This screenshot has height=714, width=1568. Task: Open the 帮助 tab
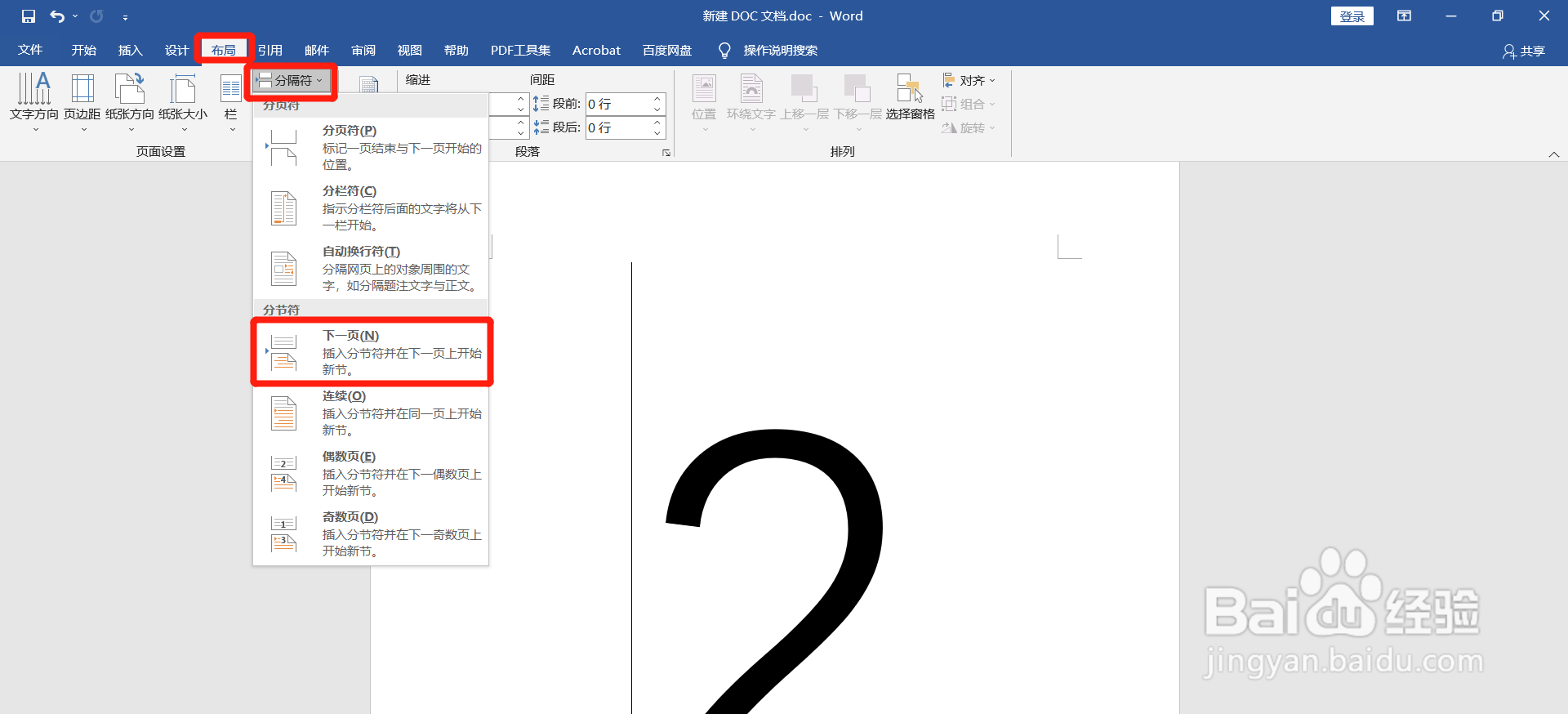pyautogui.click(x=457, y=50)
